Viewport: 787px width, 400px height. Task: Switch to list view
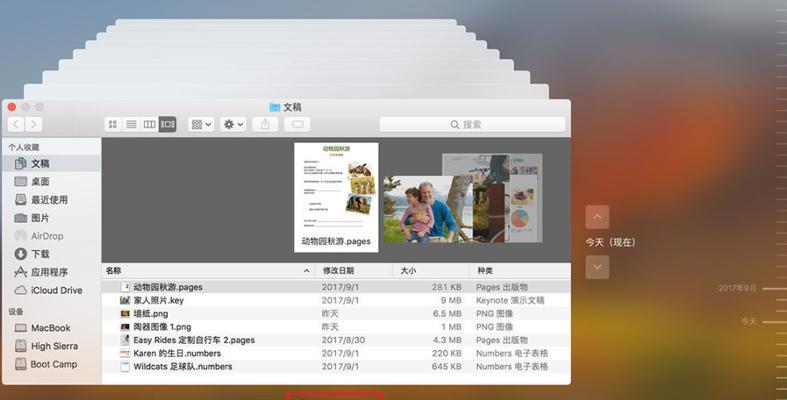(x=131, y=124)
